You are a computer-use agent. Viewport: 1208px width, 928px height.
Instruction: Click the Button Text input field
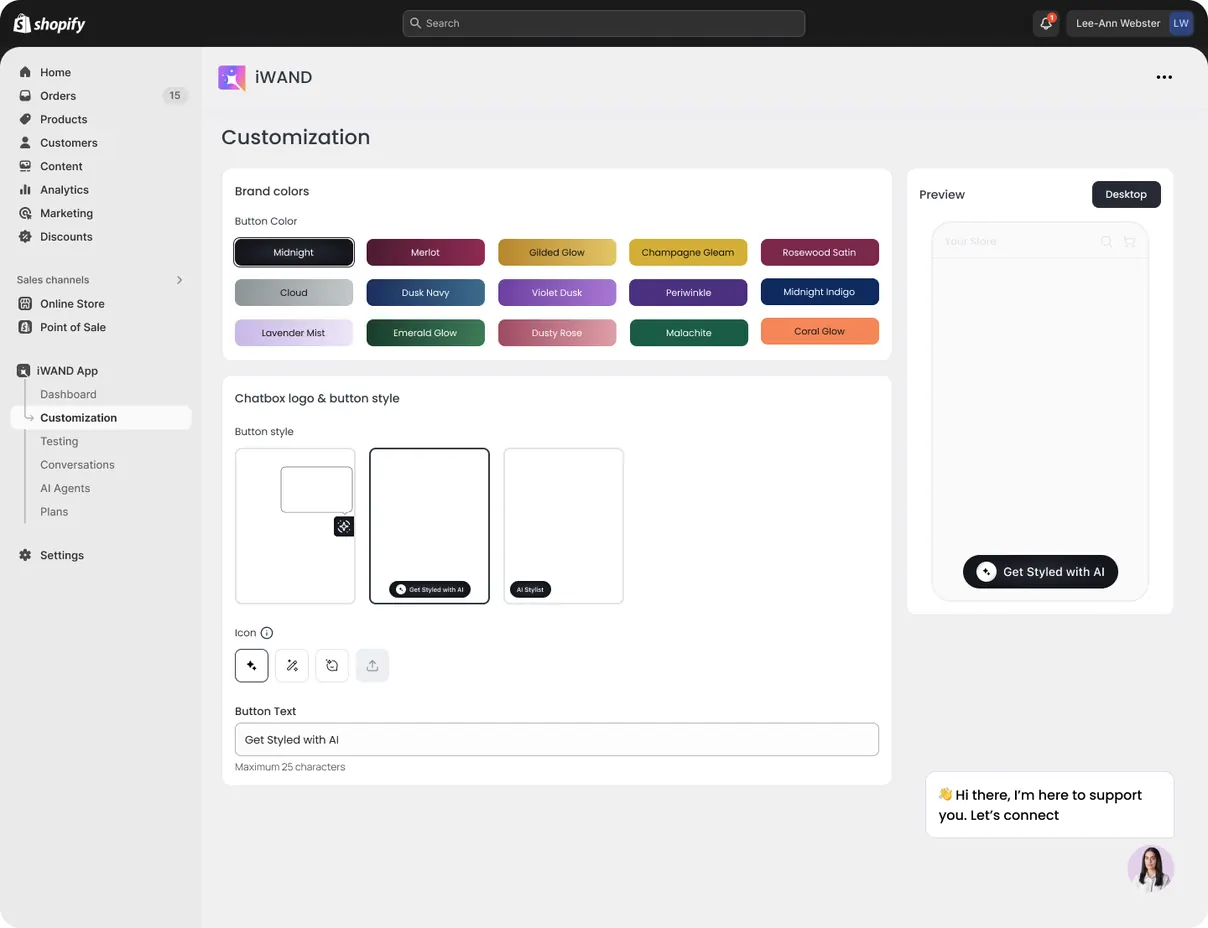(557, 740)
